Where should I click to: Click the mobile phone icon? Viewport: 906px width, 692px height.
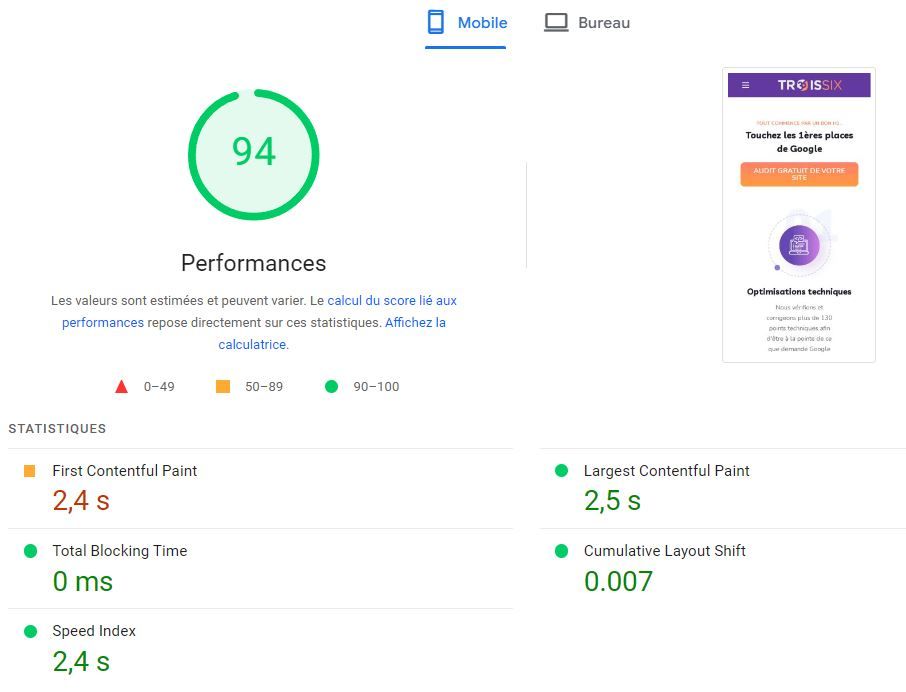tap(435, 22)
